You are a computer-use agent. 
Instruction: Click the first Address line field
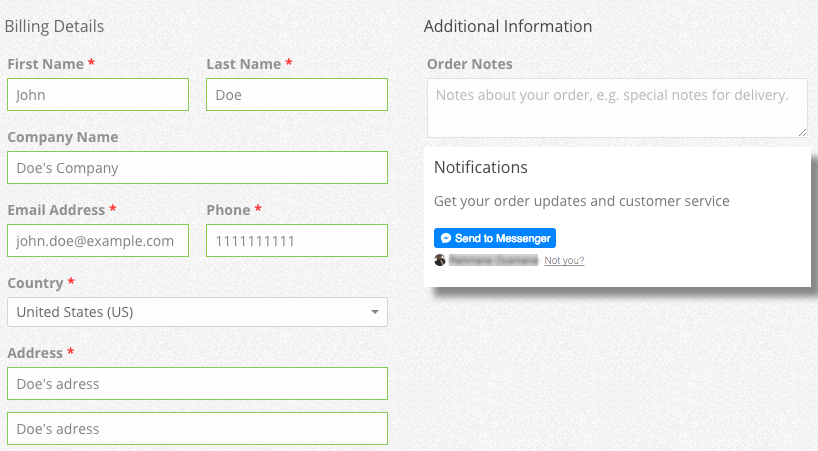[x=197, y=383]
